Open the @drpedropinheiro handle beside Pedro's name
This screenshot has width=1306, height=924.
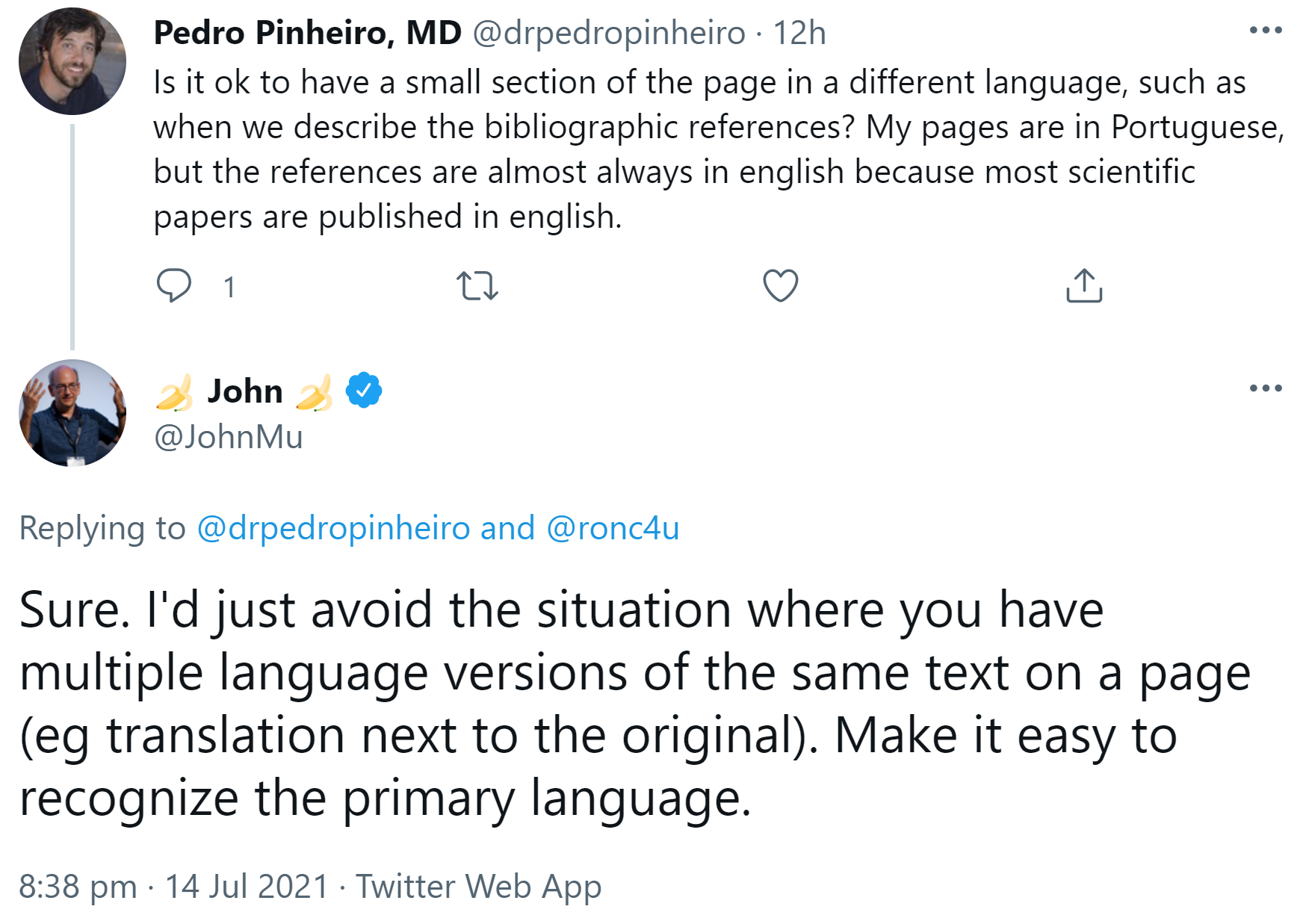tap(609, 33)
